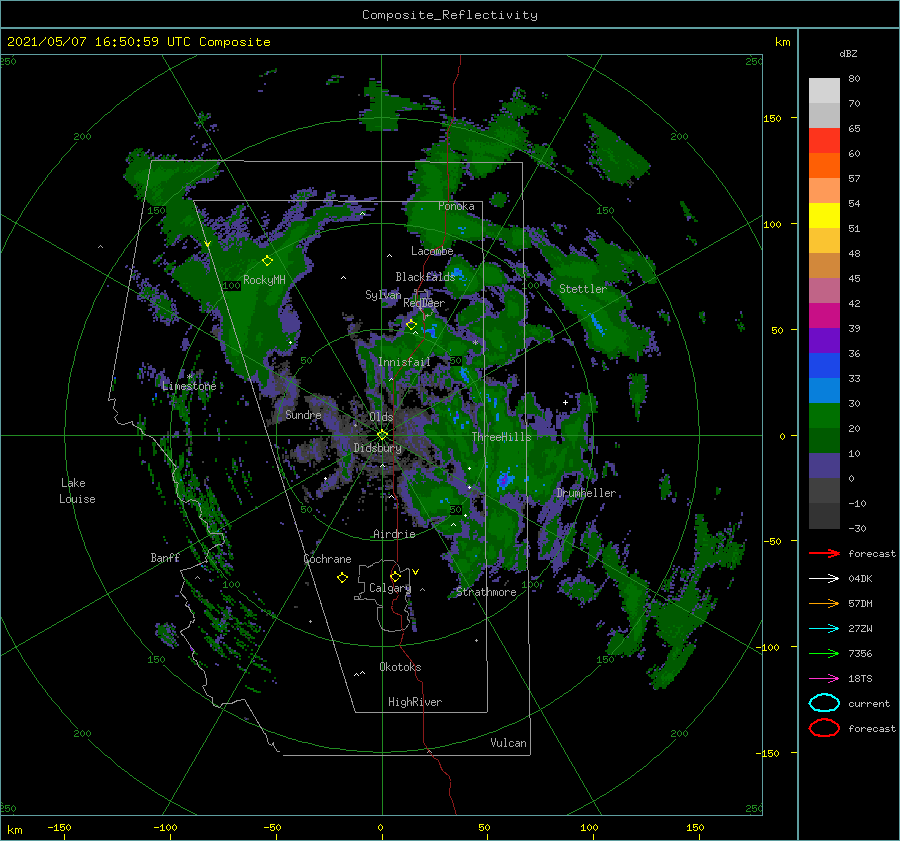Click the Lacombe label on map
The image size is (900, 841).
(x=432, y=251)
